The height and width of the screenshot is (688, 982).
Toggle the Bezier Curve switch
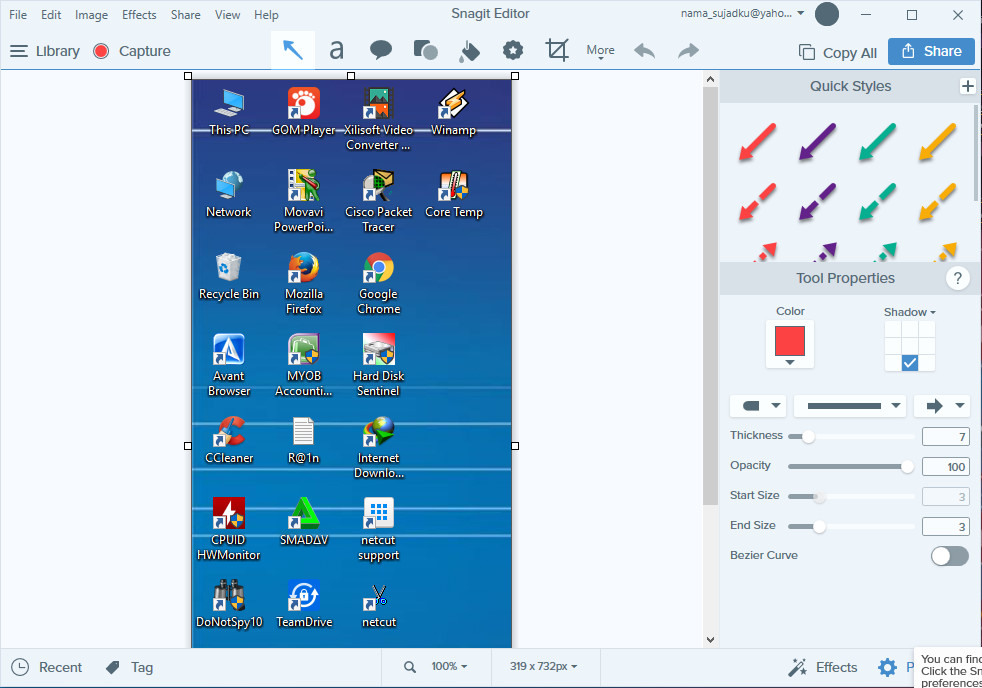click(x=949, y=555)
